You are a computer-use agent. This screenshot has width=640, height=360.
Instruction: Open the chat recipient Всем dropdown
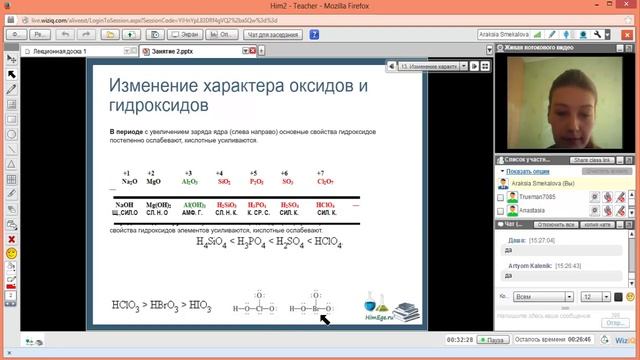click(x=569, y=297)
